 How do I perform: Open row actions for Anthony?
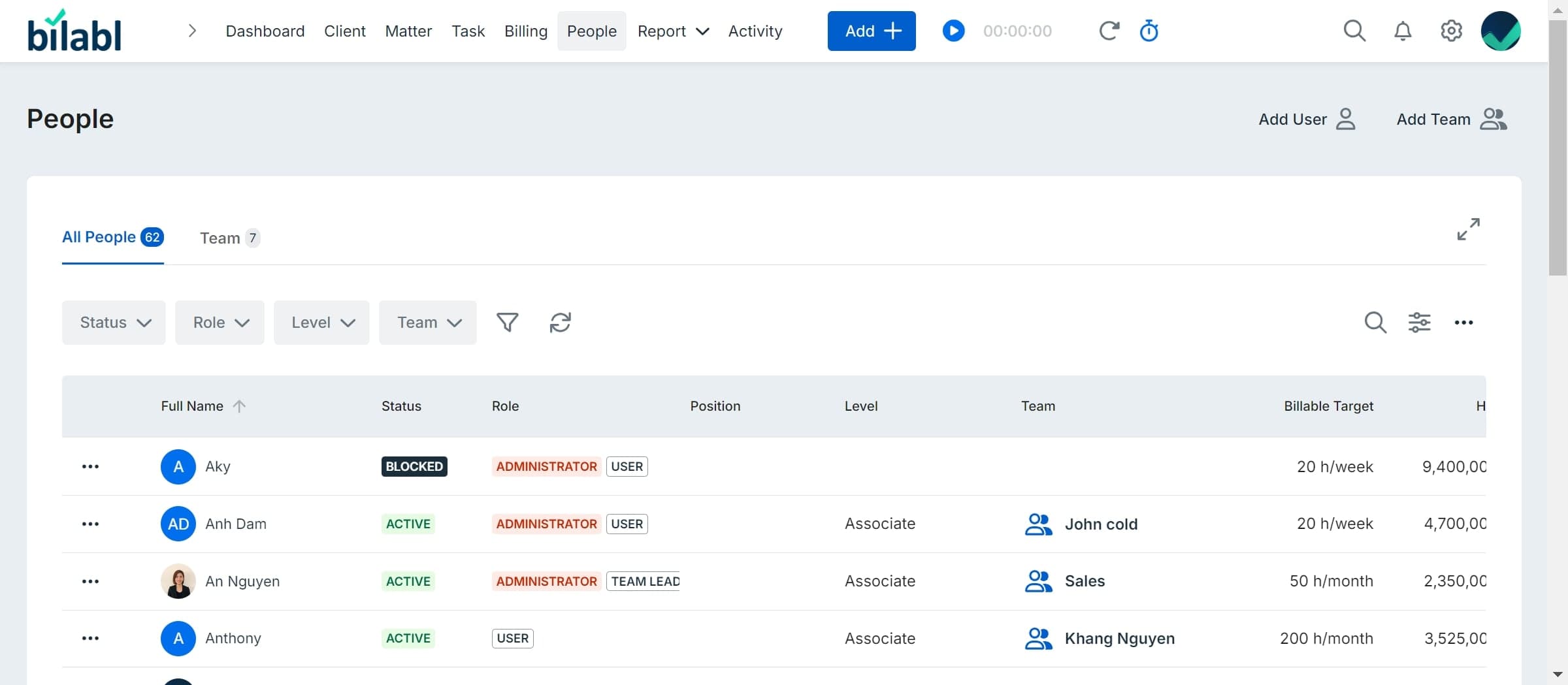coord(90,638)
